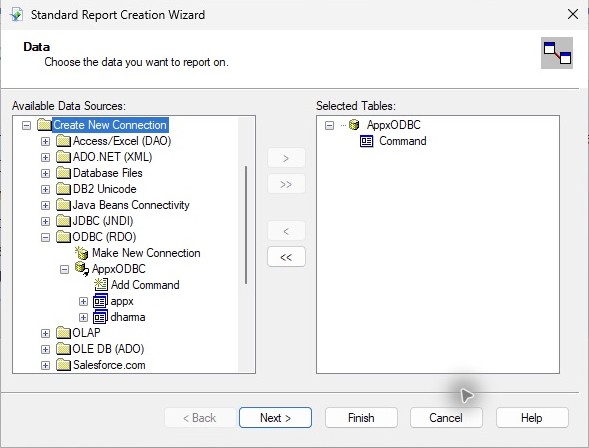This screenshot has height=448, width=589.
Task: Select the Access/Excel (DAO) label
Action: 122,141
